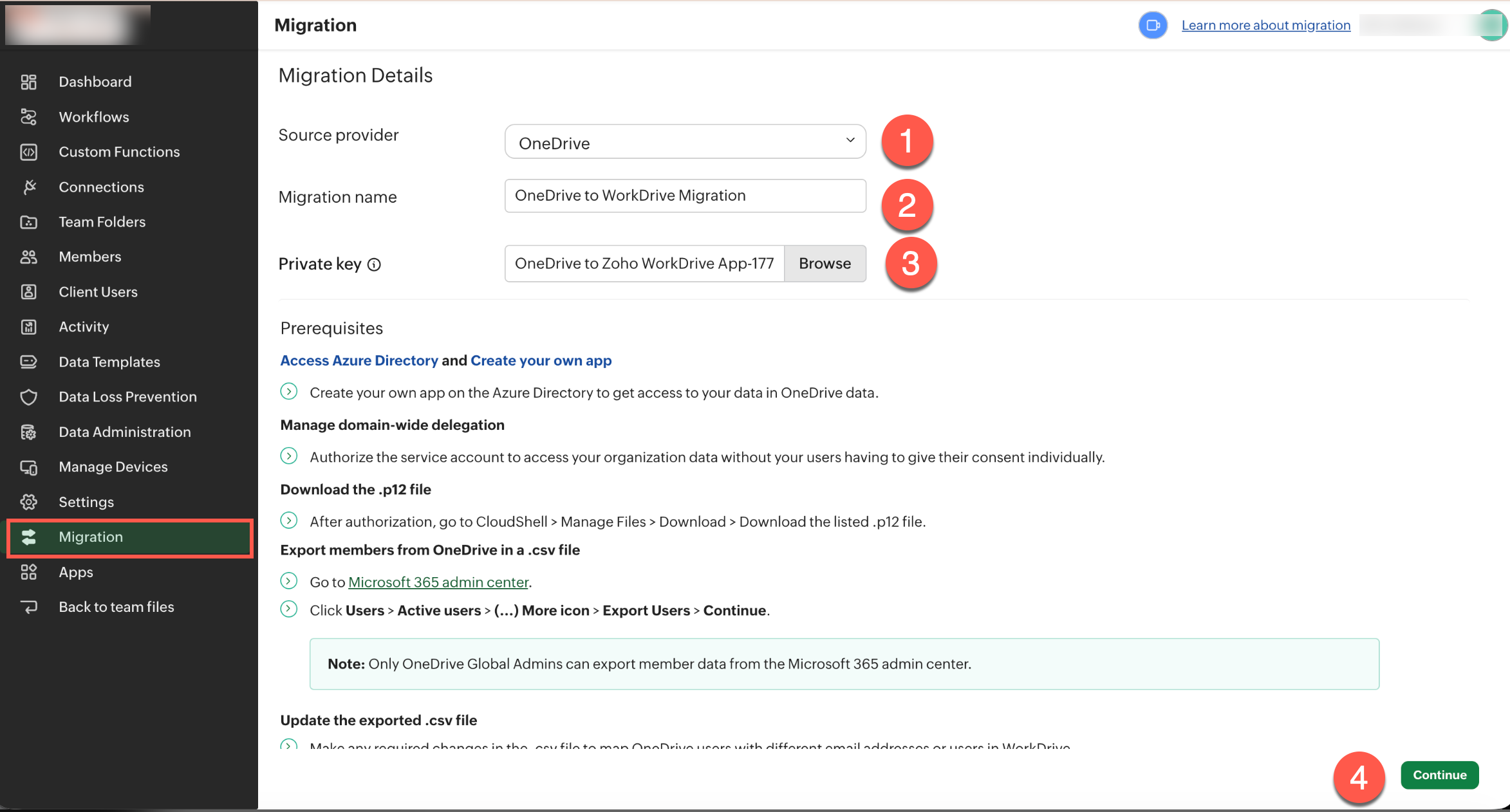Click the Browse button for the private key
This screenshot has height=812, width=1510.
tap(825, 264)
